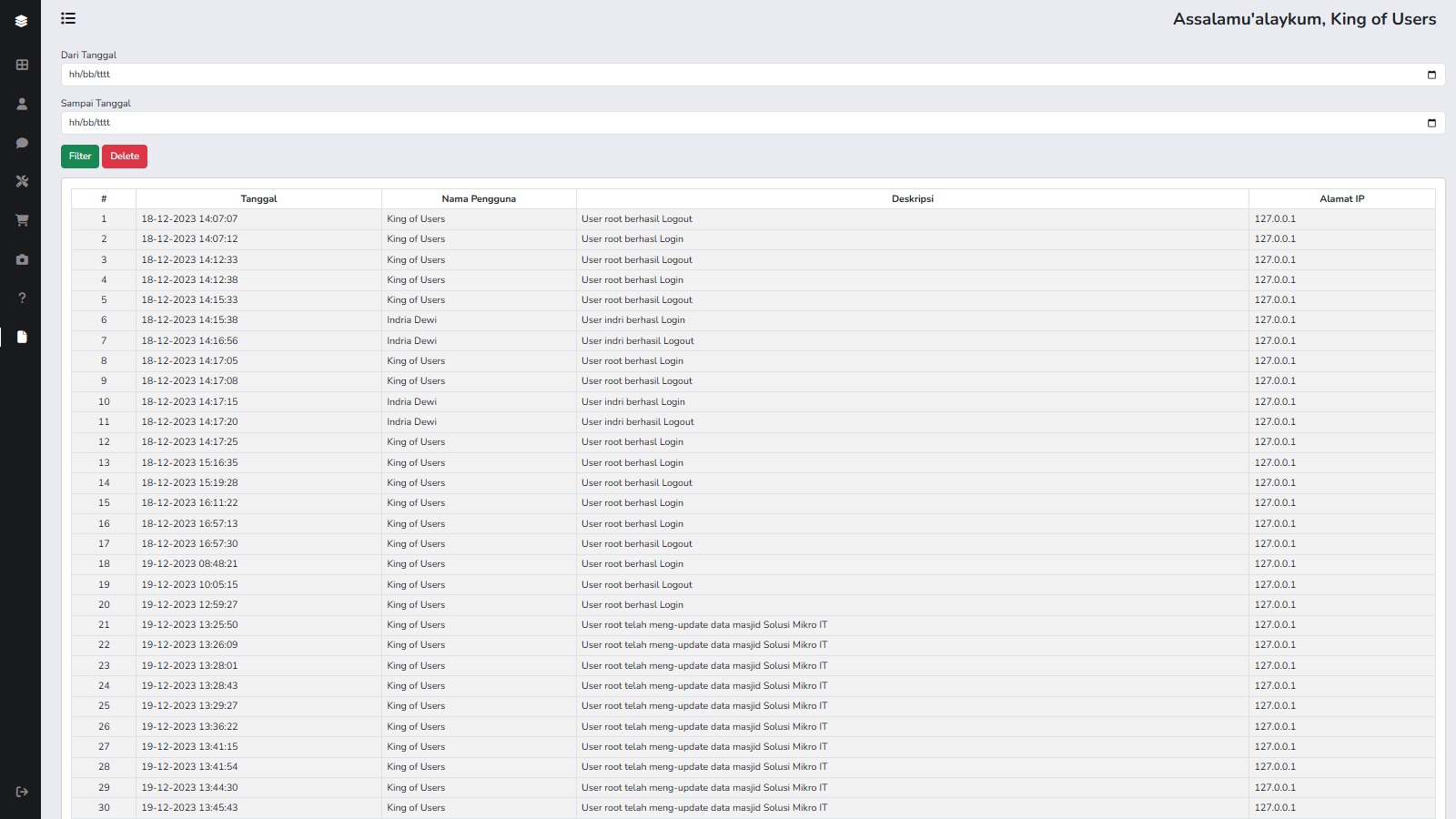Open the user profile icon in sidebar
This screenshot has width=1456, height=819.
22,104
